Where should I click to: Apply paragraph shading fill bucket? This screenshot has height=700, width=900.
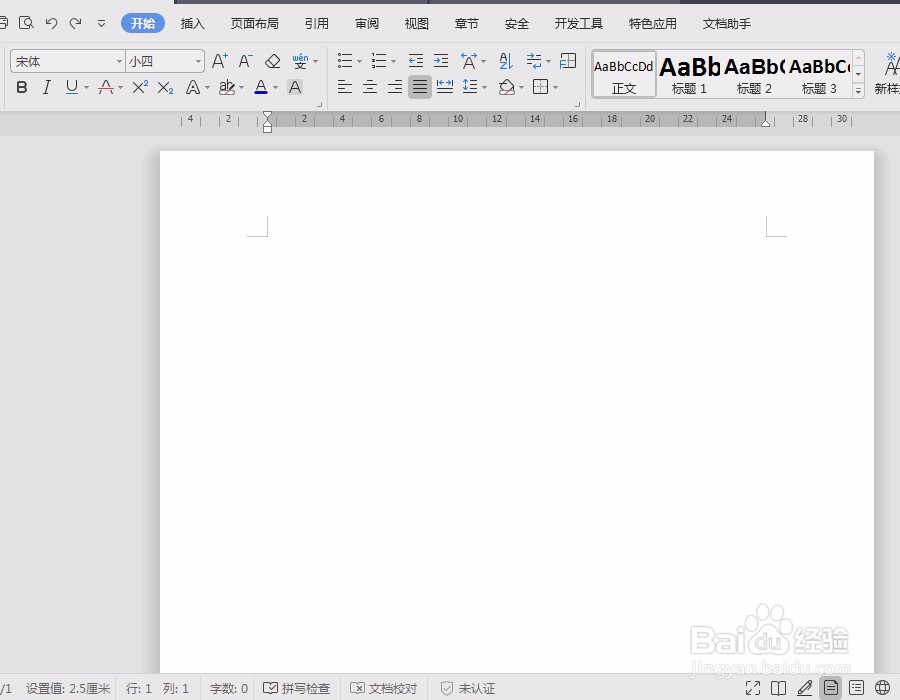click(x=506, y=87)
